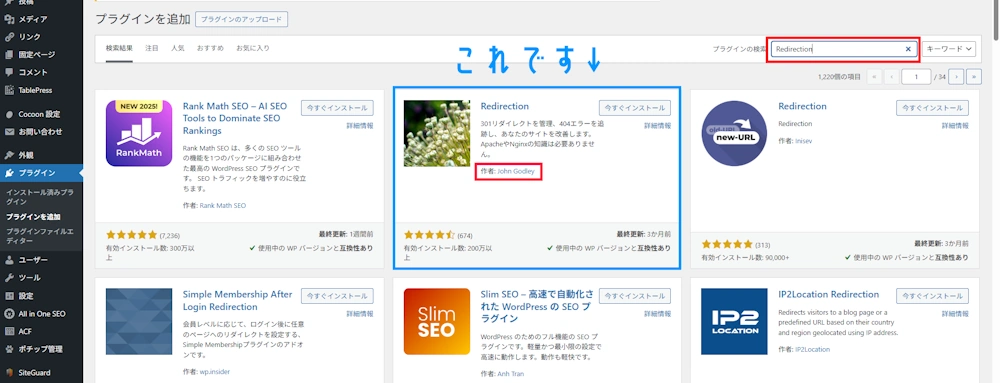Click Simple Membership After Login Redirection title
Screen dimensions: 1000x383
point(237,301)
